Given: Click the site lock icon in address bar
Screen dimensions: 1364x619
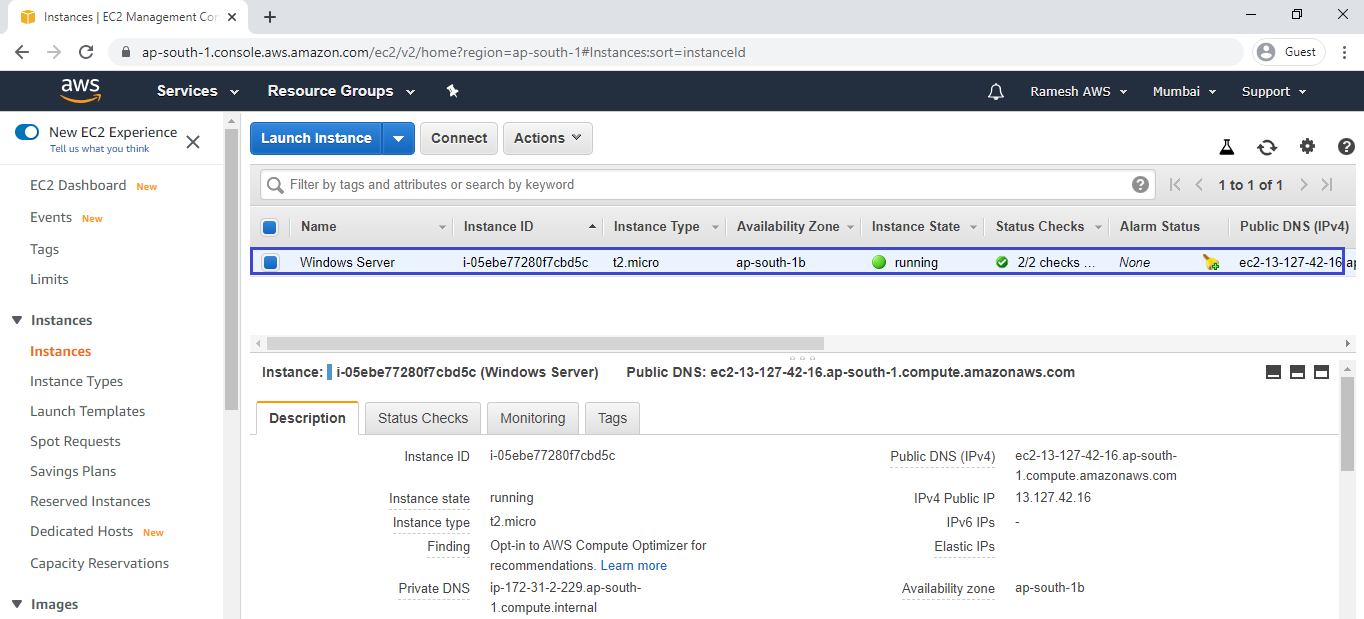Looking at the screenshot, I should point(125,52).
